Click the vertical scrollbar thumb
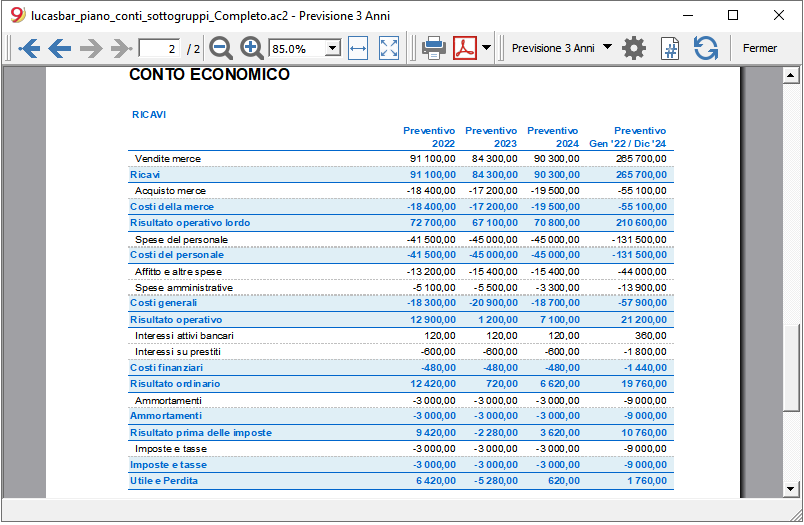Image resolution: width=804 pixels, height=525 pixels. click(791, 367)
